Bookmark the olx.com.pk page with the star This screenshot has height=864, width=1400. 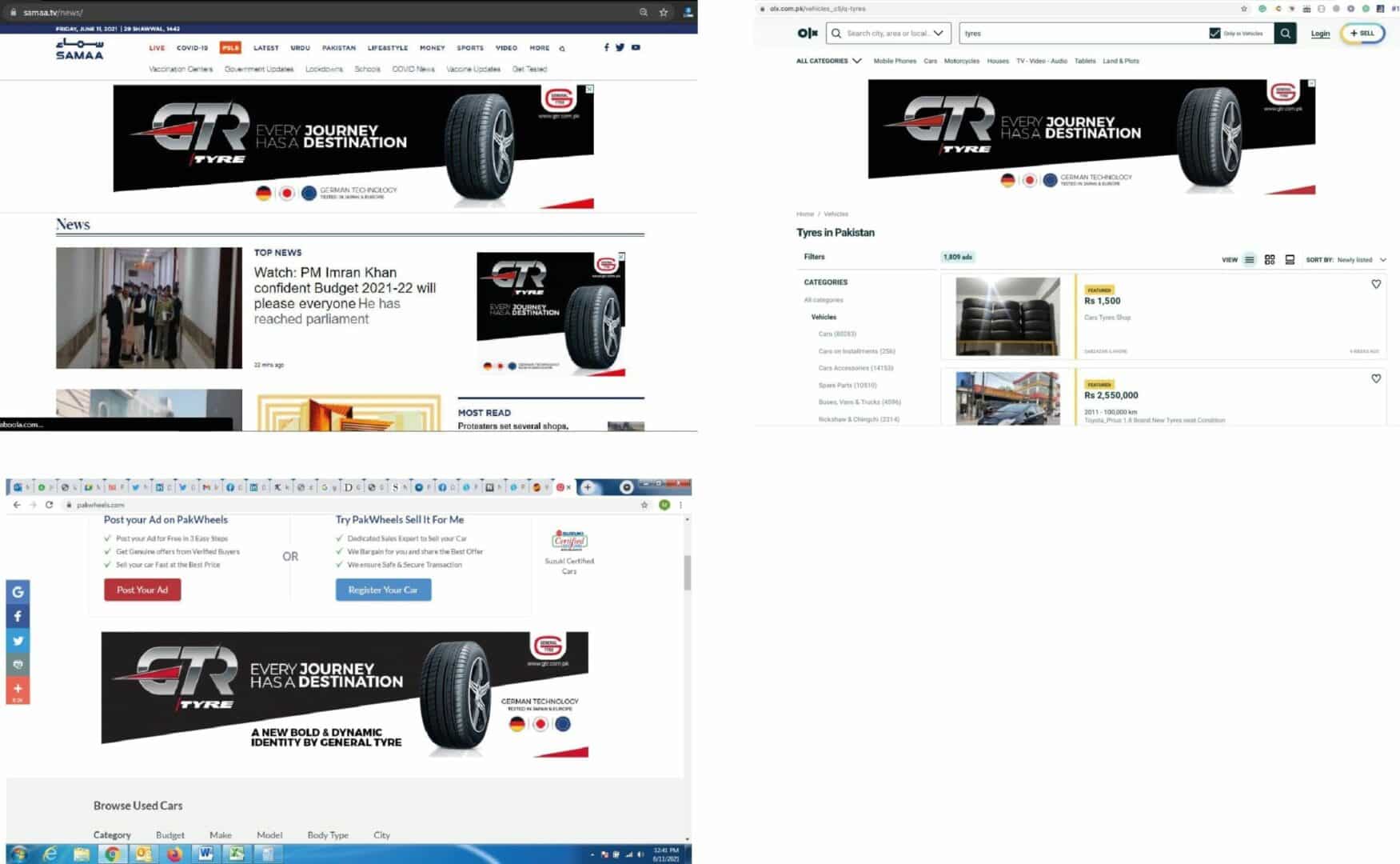(x=1243, y=9)
